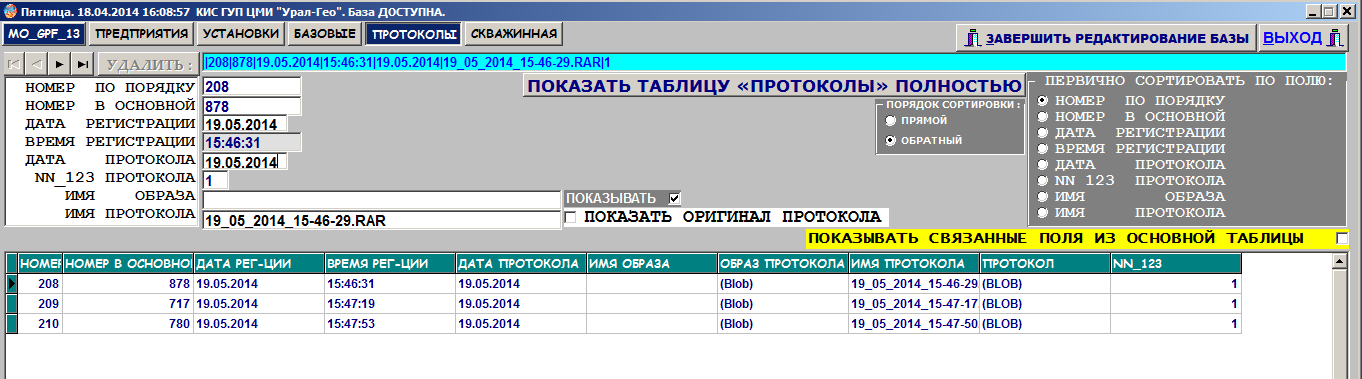Screen dimensions: 1362x379
Task: Click ИМЯ ПРОТОКОЛА column header
Action: click(913, 264)
